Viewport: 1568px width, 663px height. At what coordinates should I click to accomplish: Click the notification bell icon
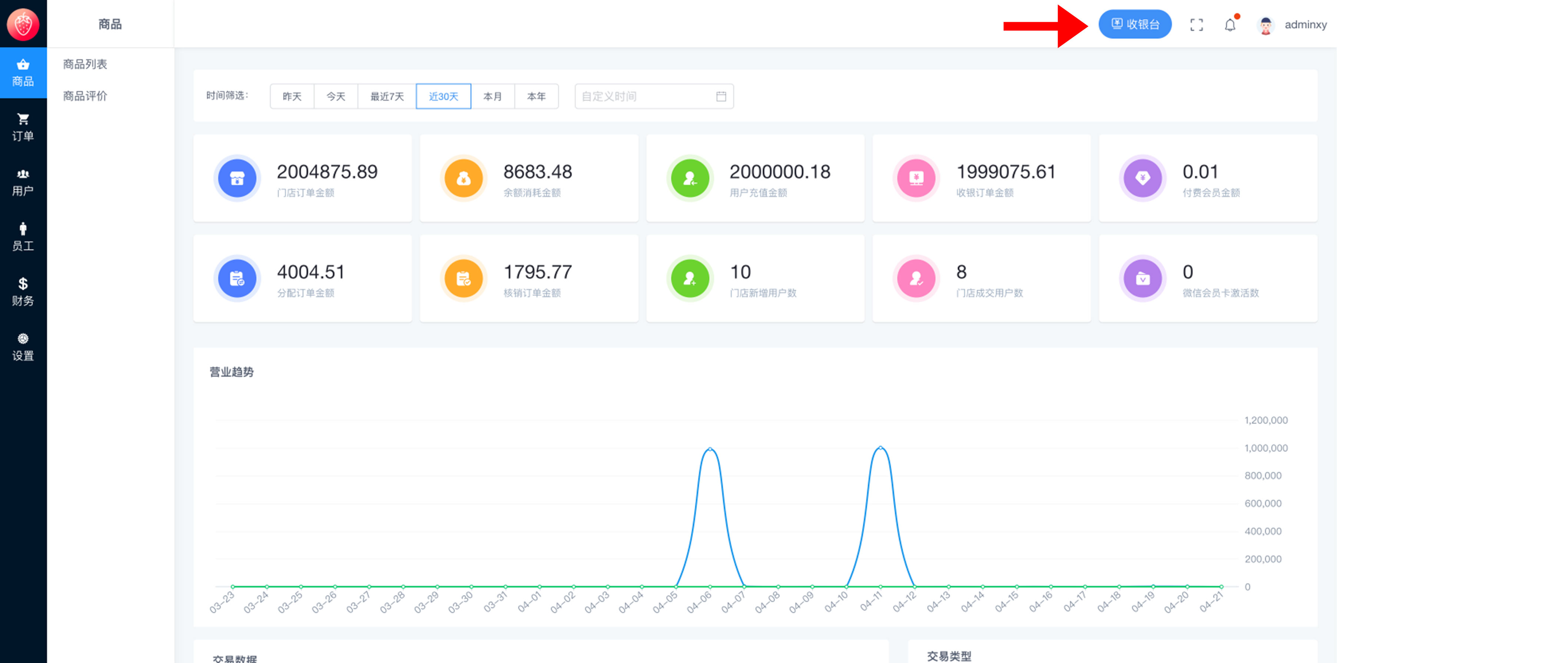coord(1230,25)
